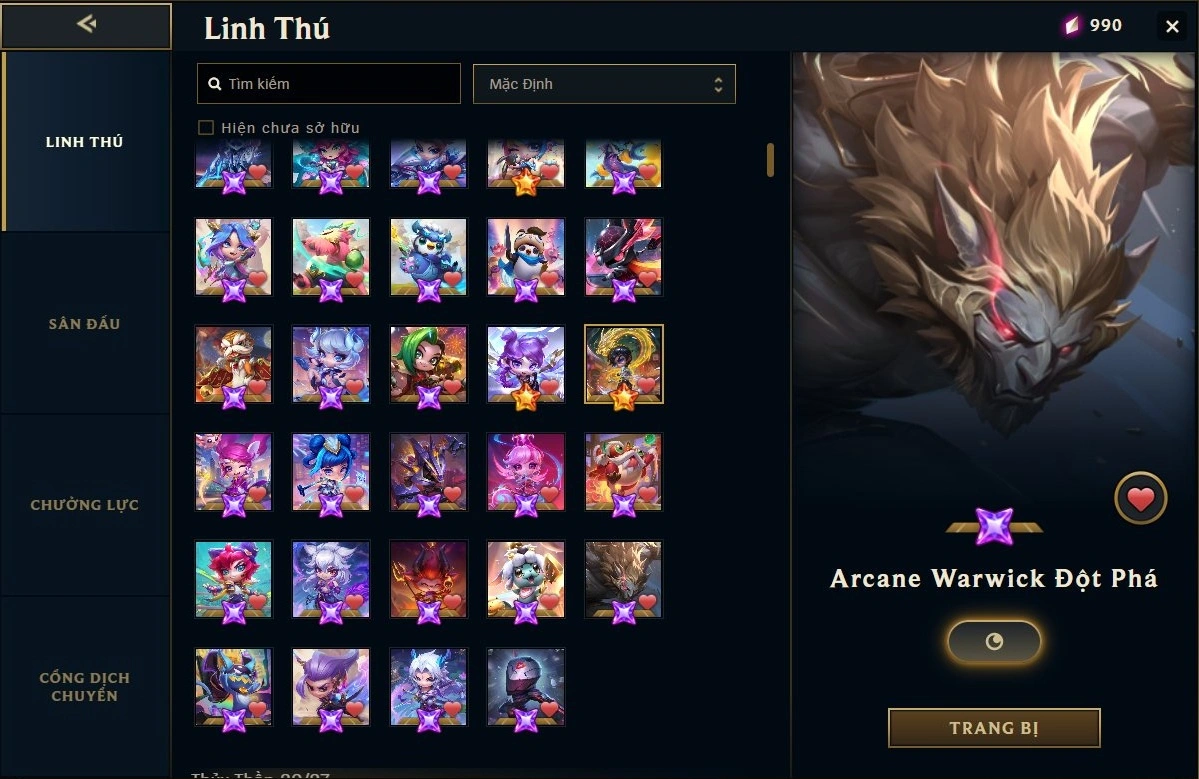Open the 'Mặc Định' sort dropdown
Viewport: 1199px width, 779px height.
coord(604,84)
